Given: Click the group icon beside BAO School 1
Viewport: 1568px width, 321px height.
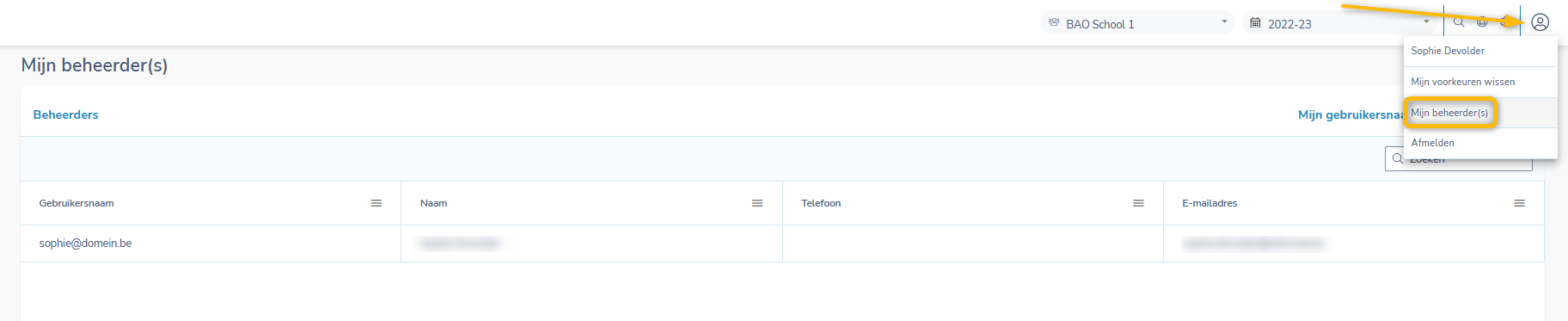Looking at the screenshot, I should point(1054,22).
